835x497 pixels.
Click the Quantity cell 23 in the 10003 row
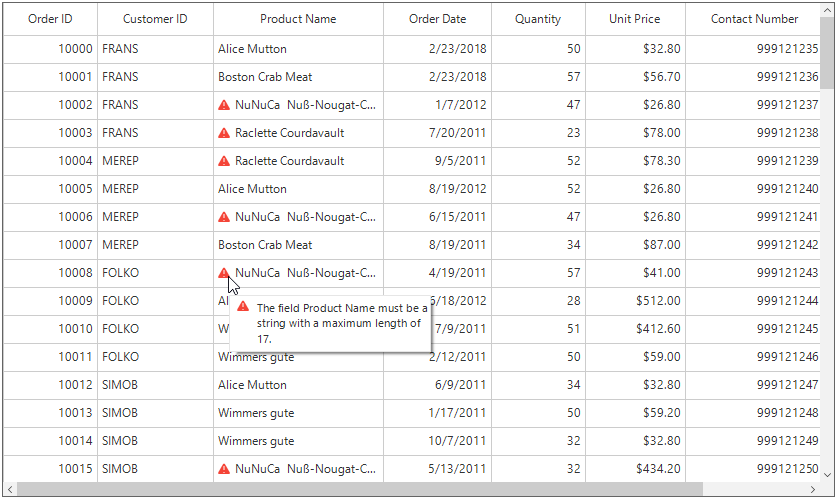(x=538, y=133)
